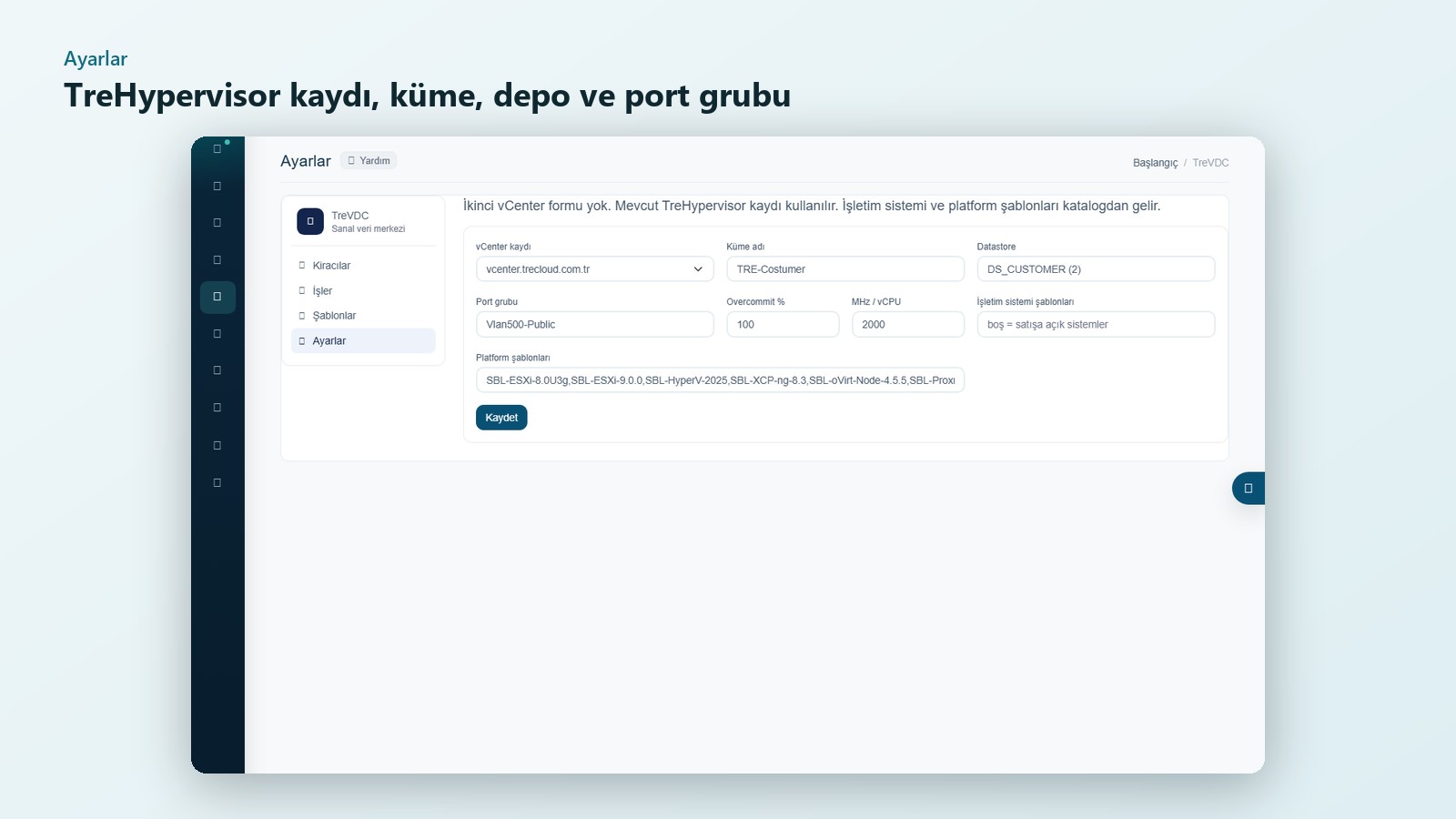This screenshot has width=1456, height=819.
Task: Open the floating blue side-tab button at the right edge
Action: tap(1249, 489)
